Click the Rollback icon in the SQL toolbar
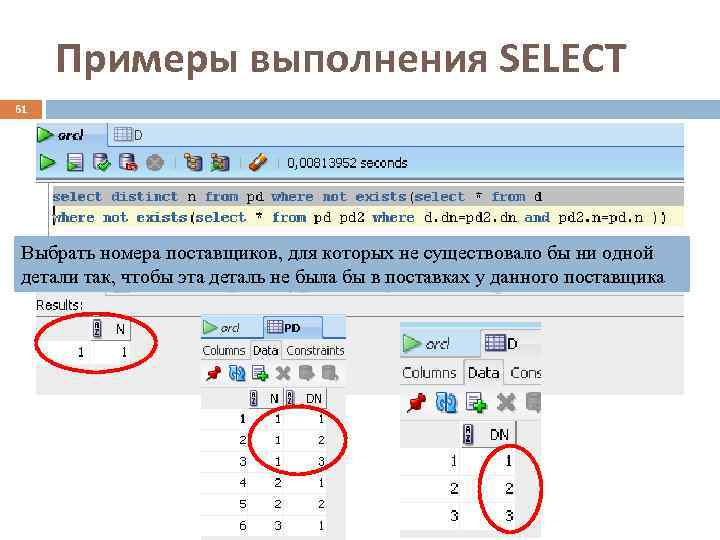720x540 pixels. coord(128,163)
